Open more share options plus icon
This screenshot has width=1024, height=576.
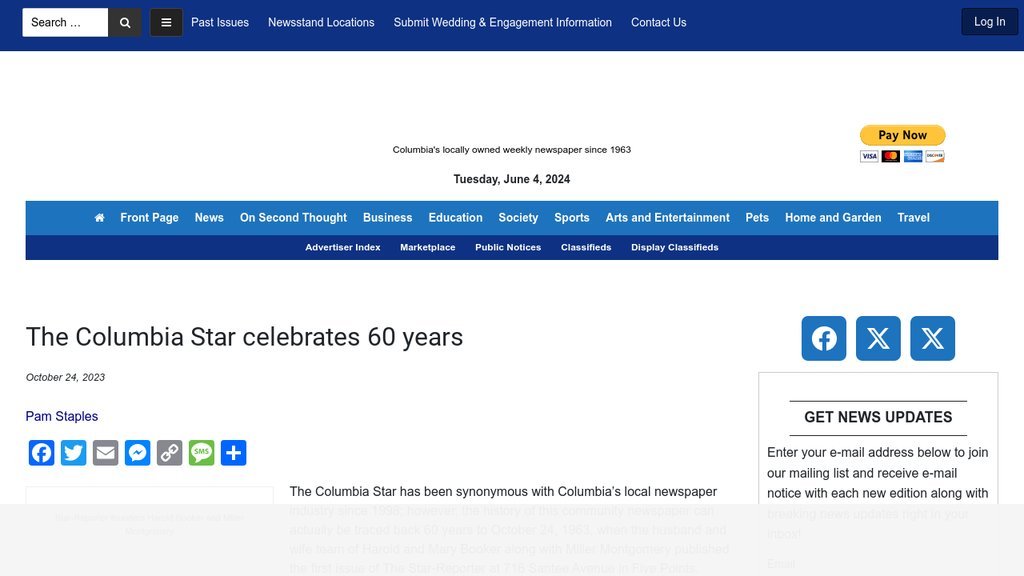coord(234,453)
